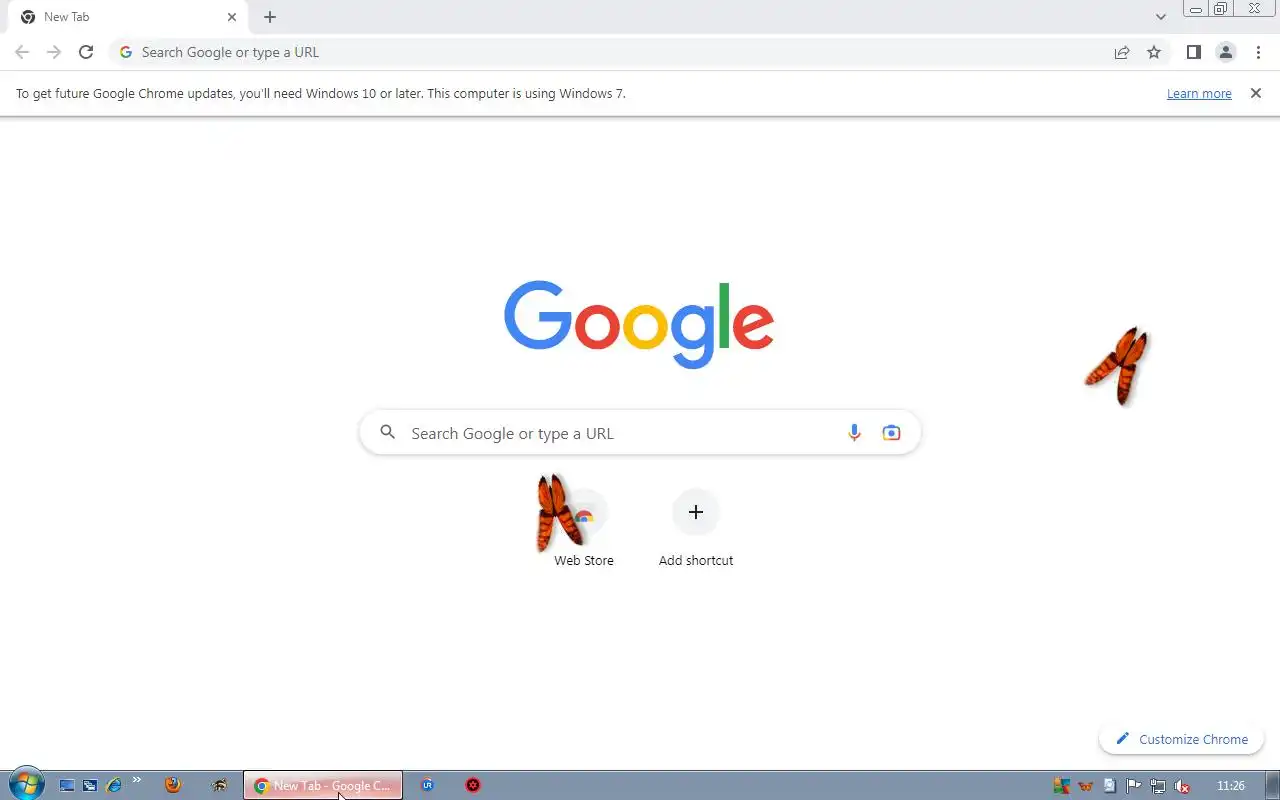Open the Learn more link

[x=1199, y=93]
